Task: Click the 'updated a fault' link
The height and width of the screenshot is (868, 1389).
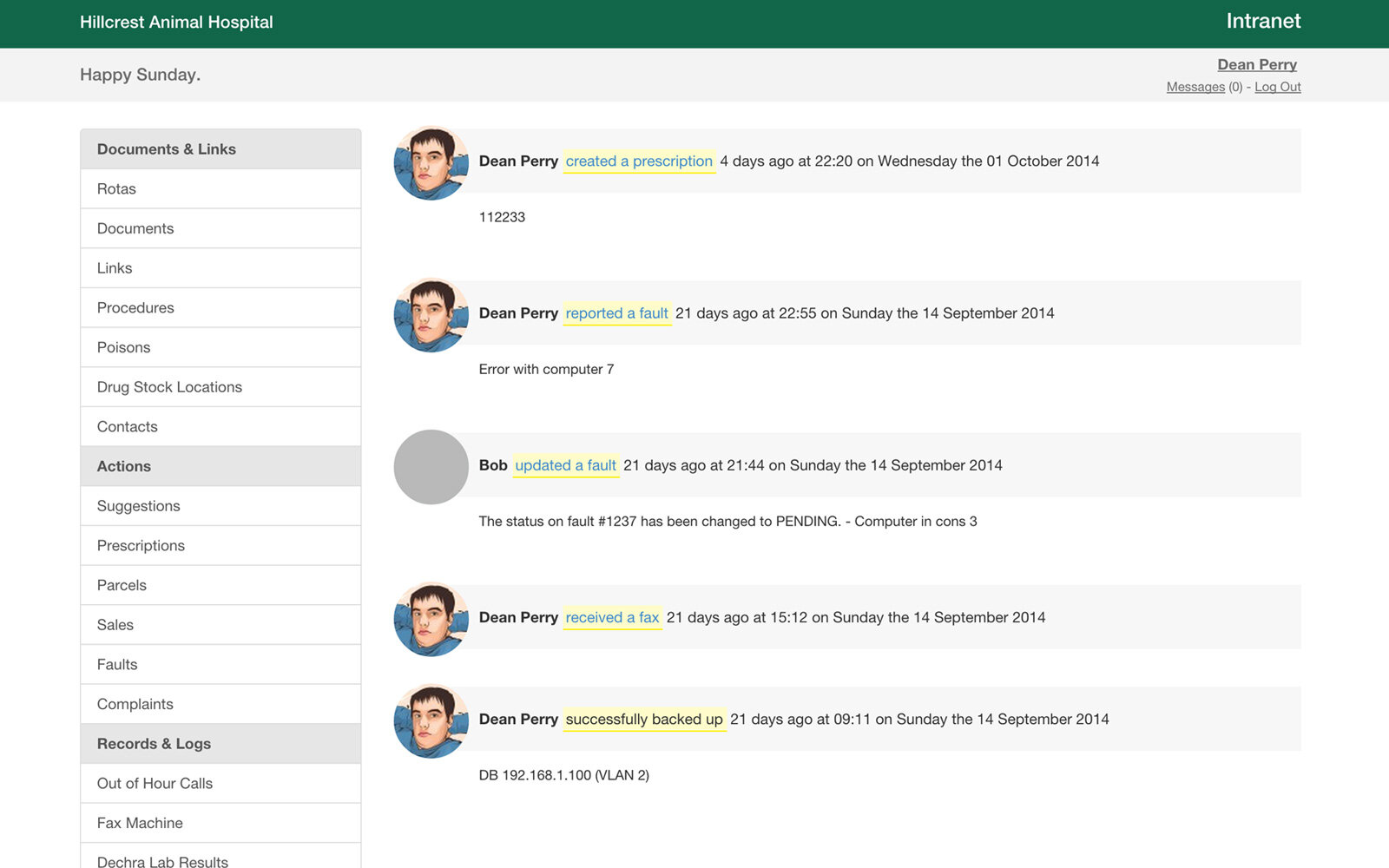Action: 566,465
